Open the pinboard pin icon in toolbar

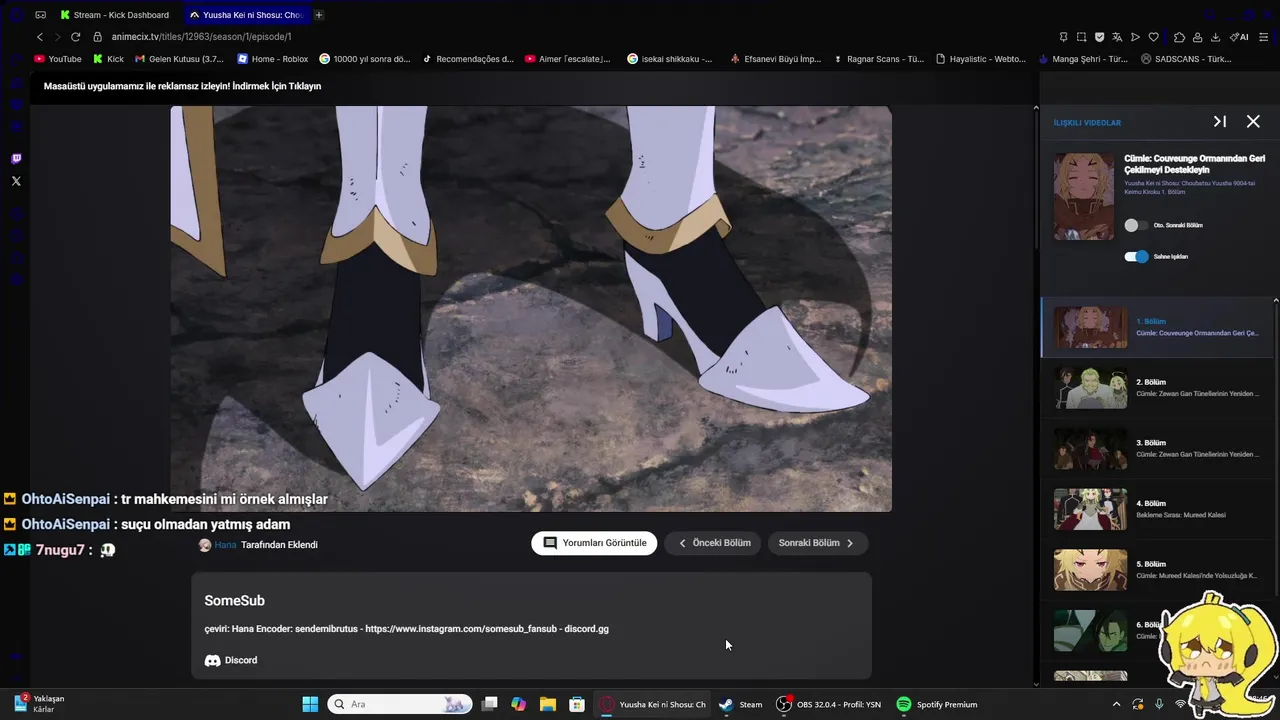tap(1063, 37)
